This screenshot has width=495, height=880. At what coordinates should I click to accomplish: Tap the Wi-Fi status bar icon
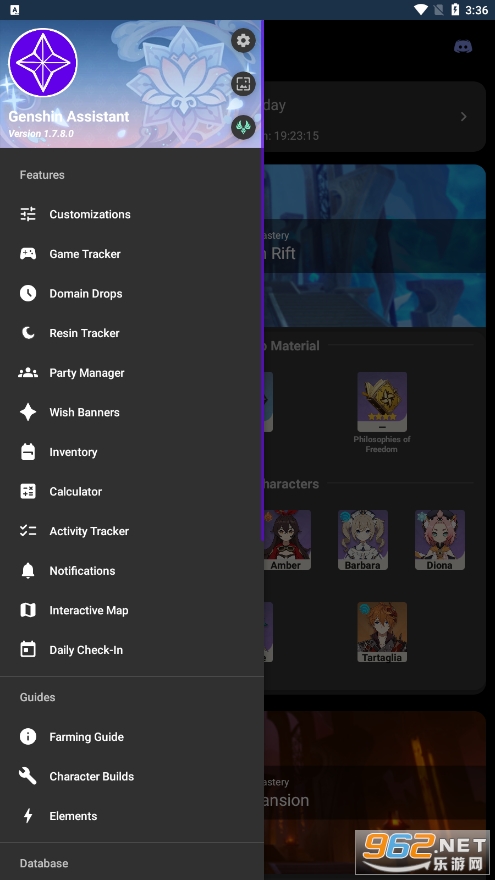coord(420,10)
